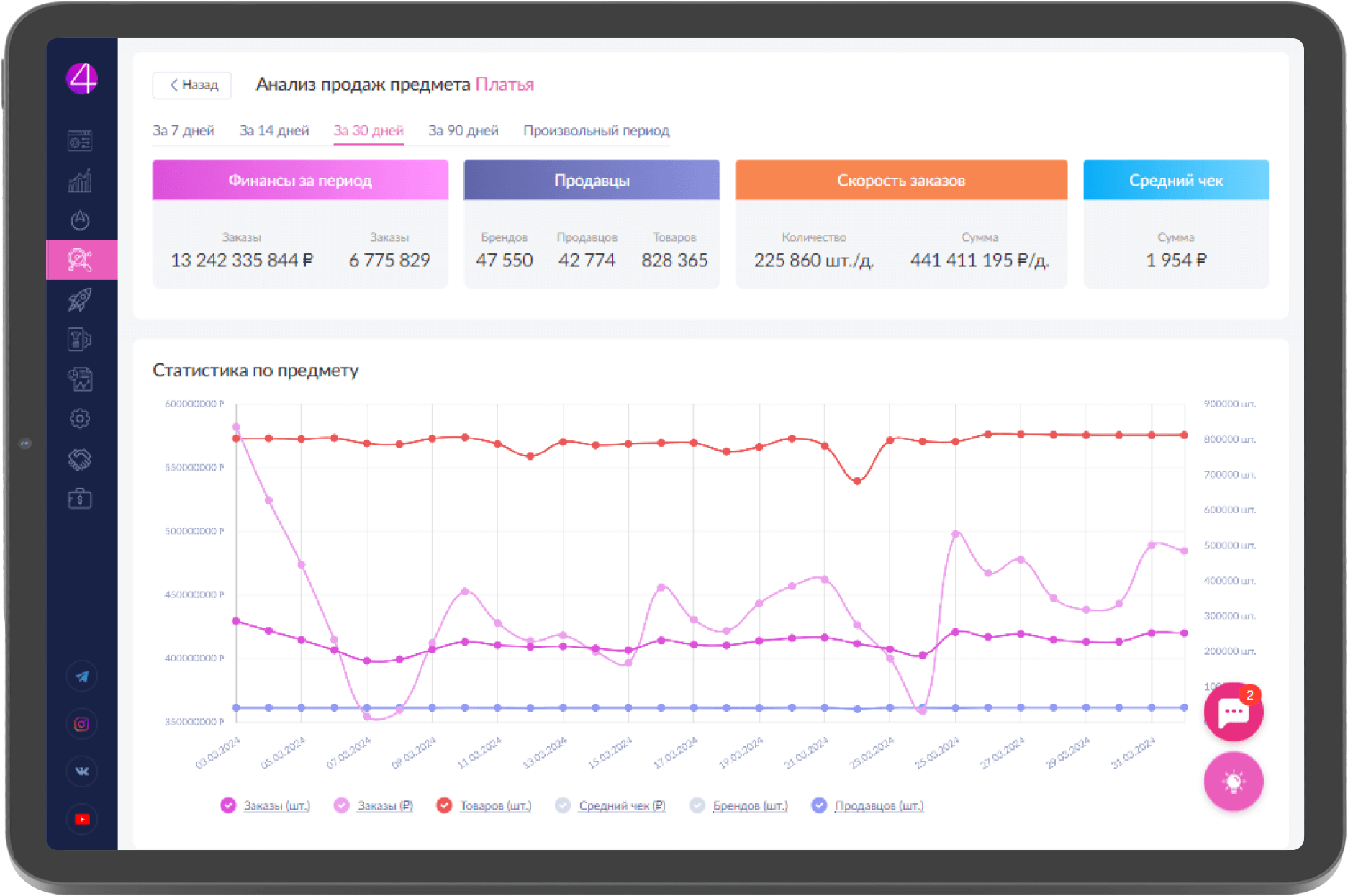
Task: Click the Заказы (шт.) legend label
Action: 277,805
